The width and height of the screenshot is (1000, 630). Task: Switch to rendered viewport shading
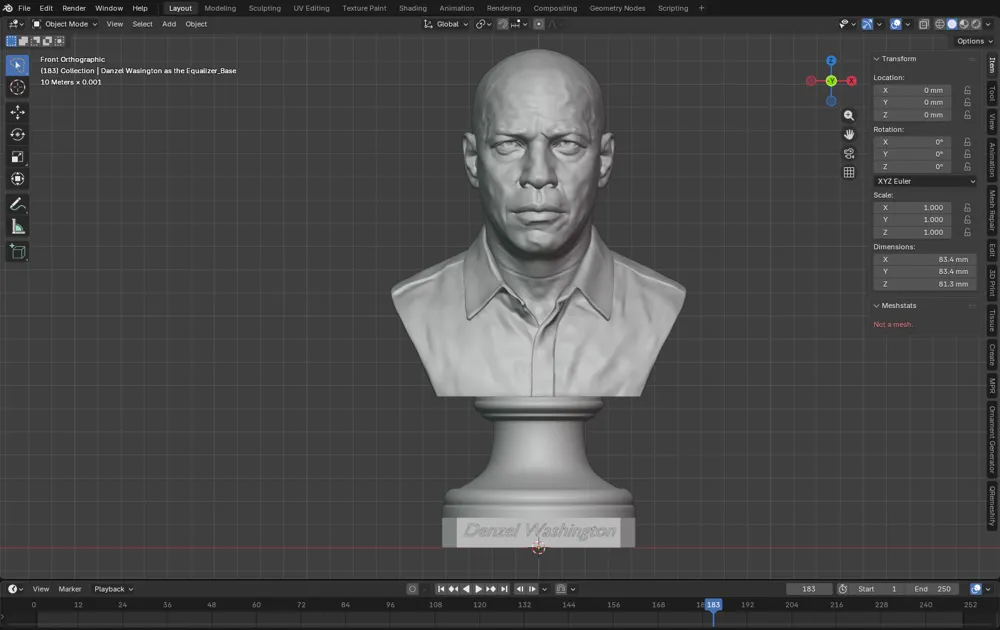976,24
